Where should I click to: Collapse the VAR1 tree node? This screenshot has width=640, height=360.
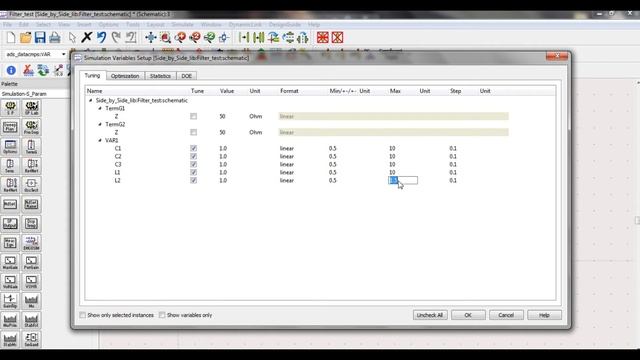click(100, 140)
